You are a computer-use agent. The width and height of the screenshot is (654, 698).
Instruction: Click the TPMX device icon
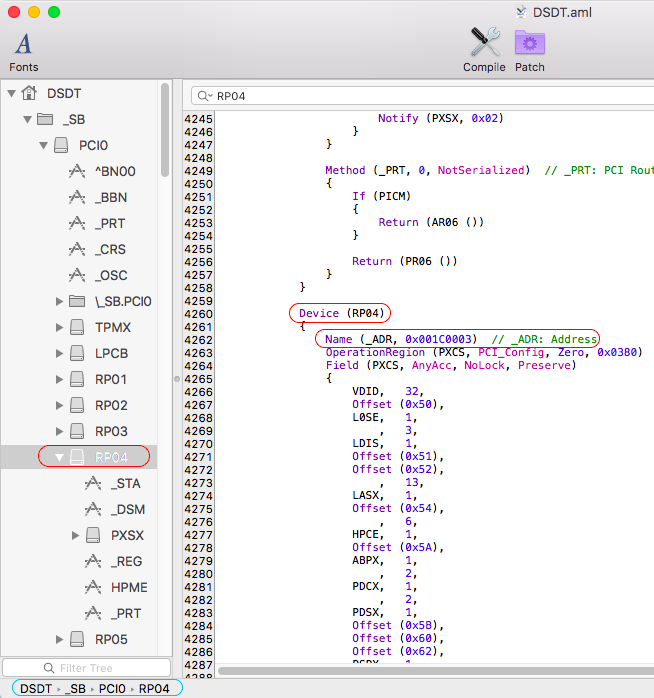point(77,327)
